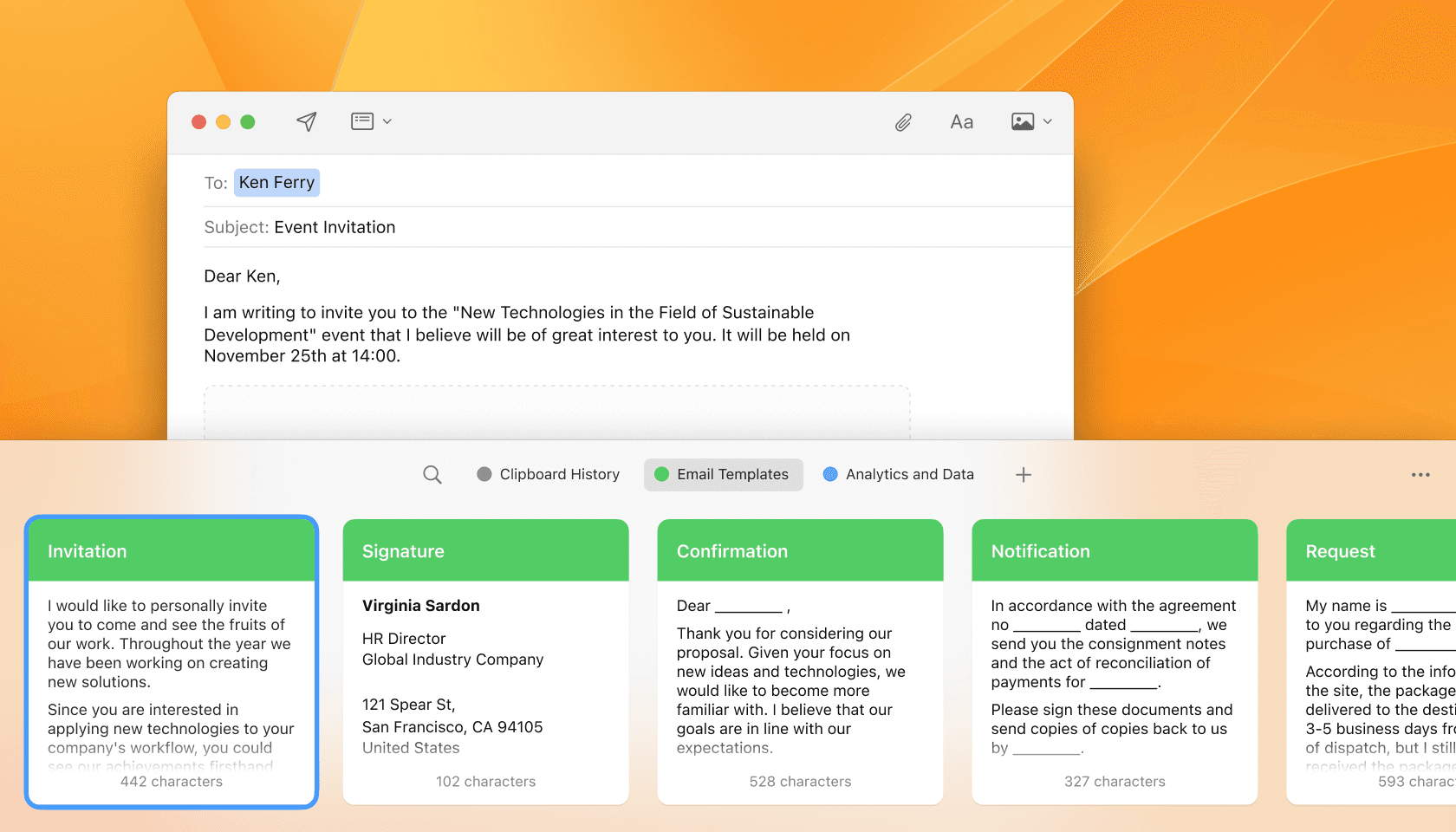1456x832 pixels.
Task: Click the send message paper plane icon
Action: click(x=306, y=121)
